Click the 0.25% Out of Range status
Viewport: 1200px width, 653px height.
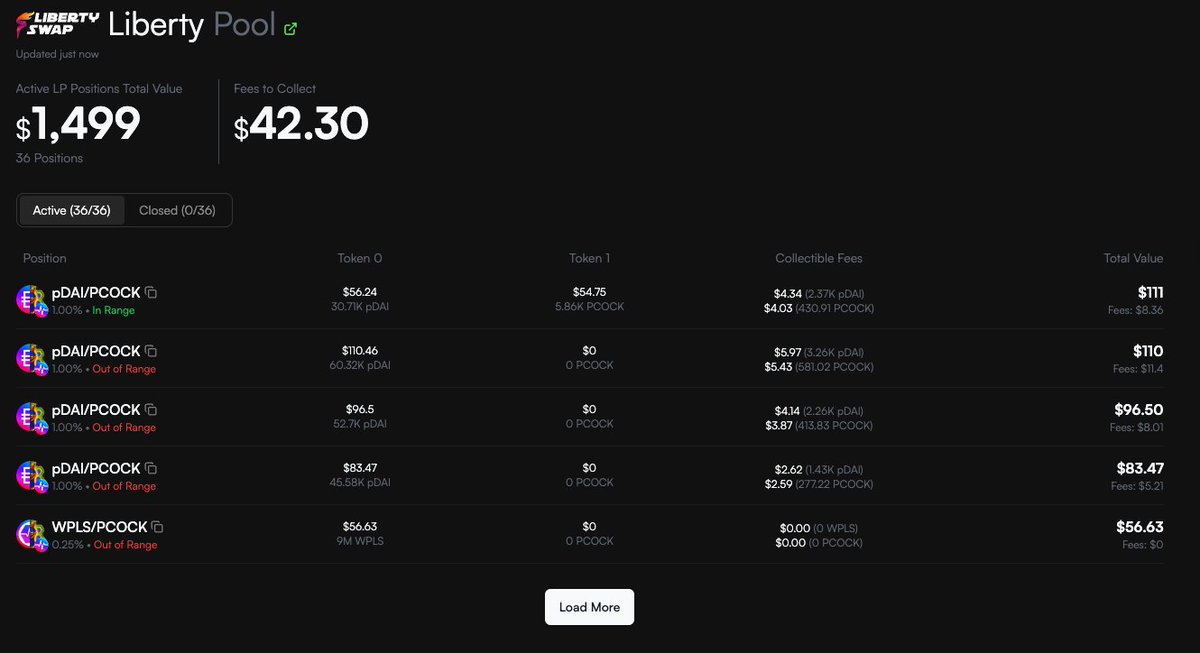[104, 545]
